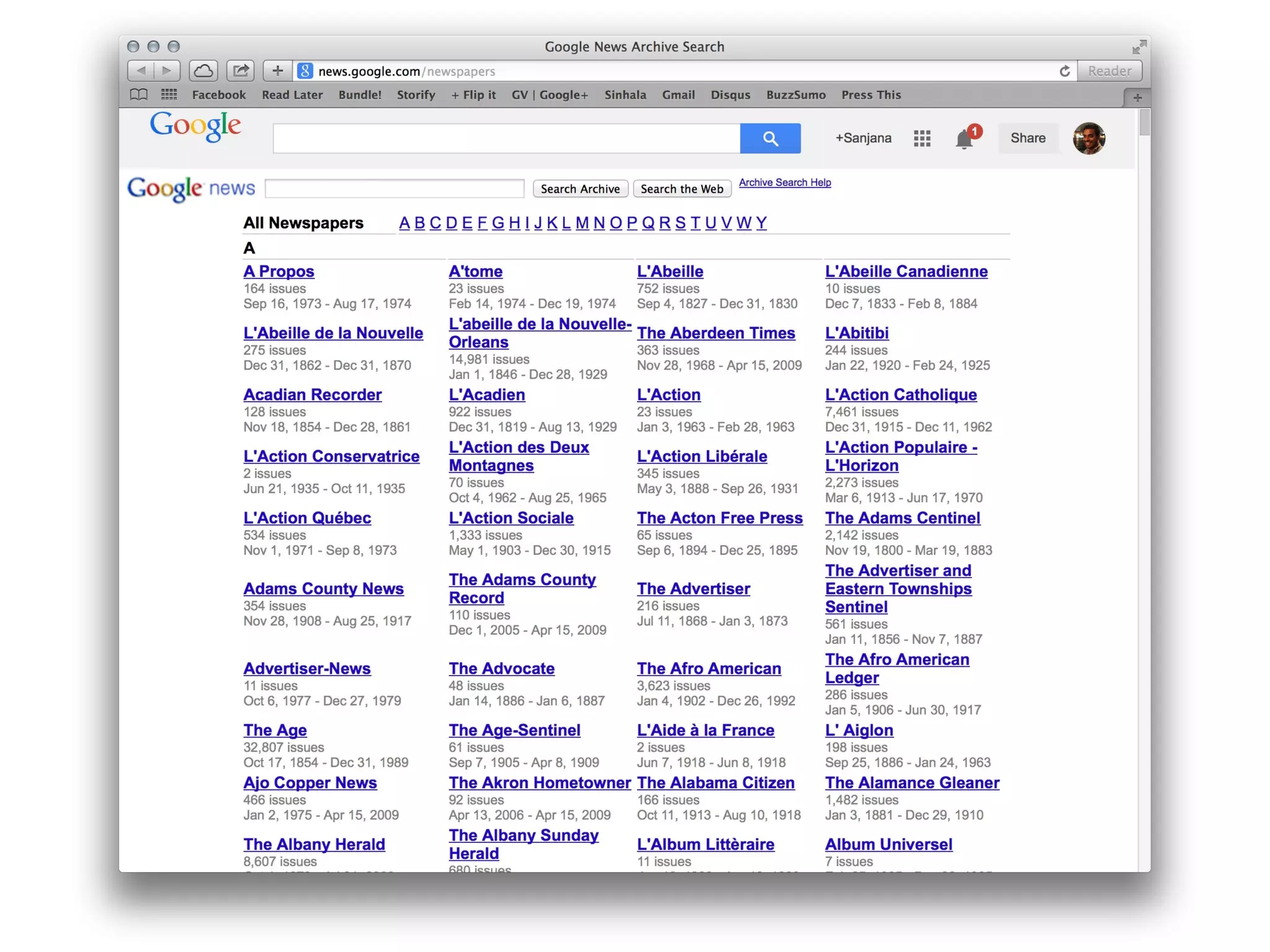Screen dimensions: 1270x952
Task: Open the BuzzSumo bookmark item
Action: click(x=796, y=95)
